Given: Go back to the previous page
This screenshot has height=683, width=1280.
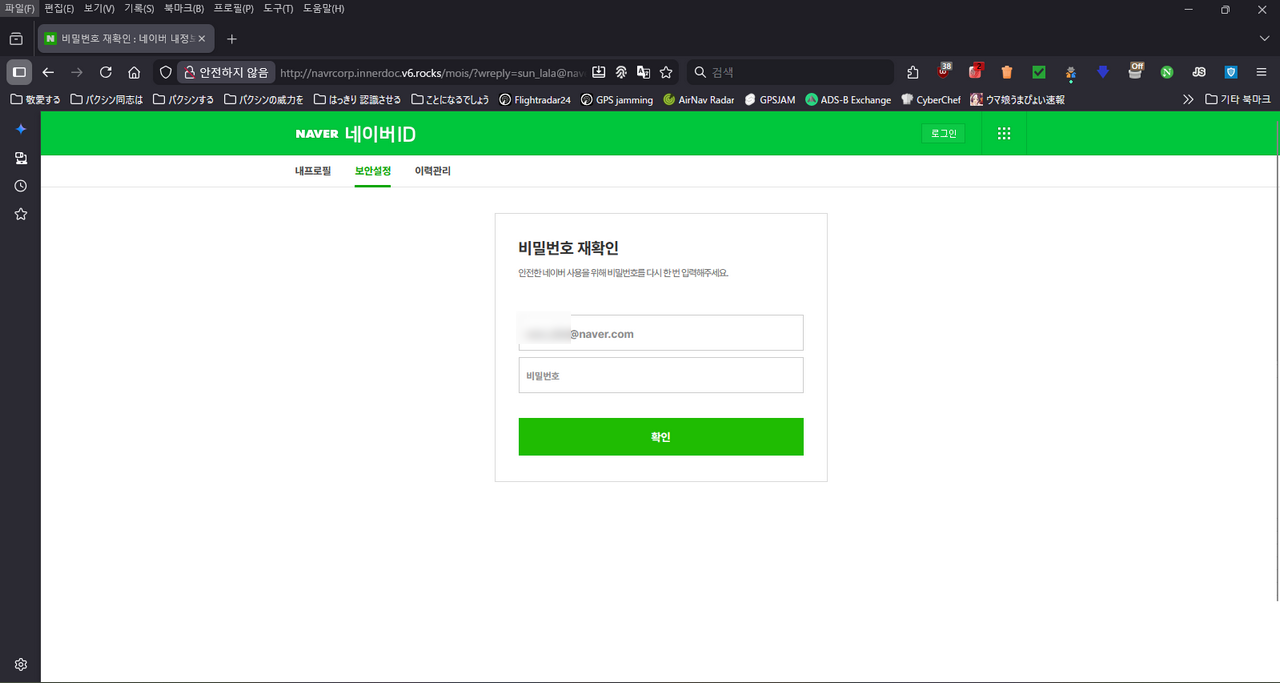Looking at the screenshot, I should [x=48, y=72].
